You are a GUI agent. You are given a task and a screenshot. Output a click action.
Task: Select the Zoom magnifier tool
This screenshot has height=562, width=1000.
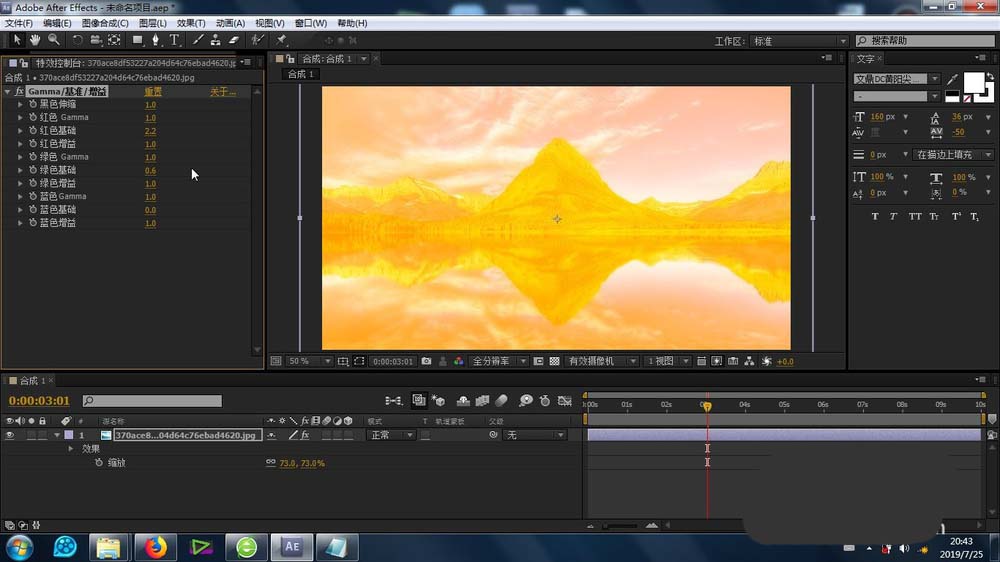(54, 40)
